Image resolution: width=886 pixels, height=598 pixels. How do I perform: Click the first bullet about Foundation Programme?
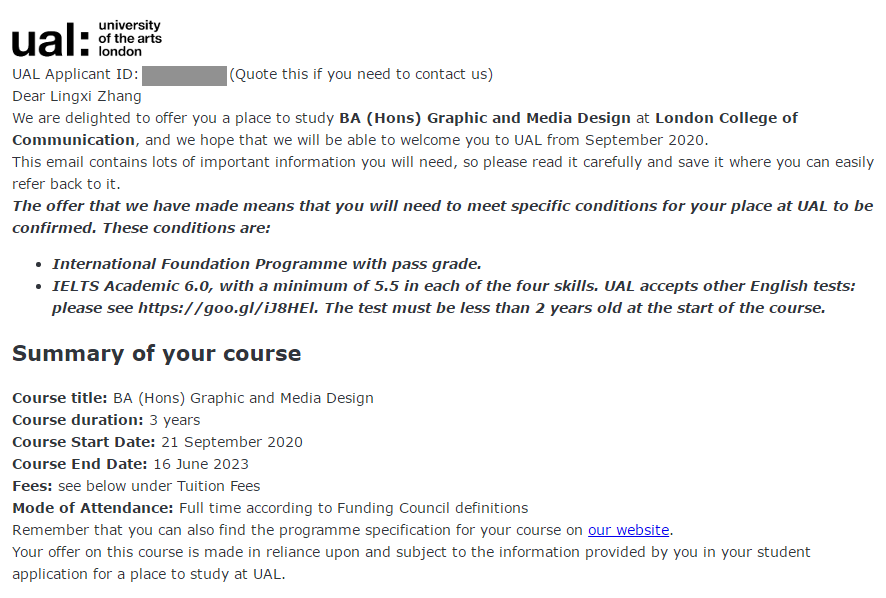point(267,264)
